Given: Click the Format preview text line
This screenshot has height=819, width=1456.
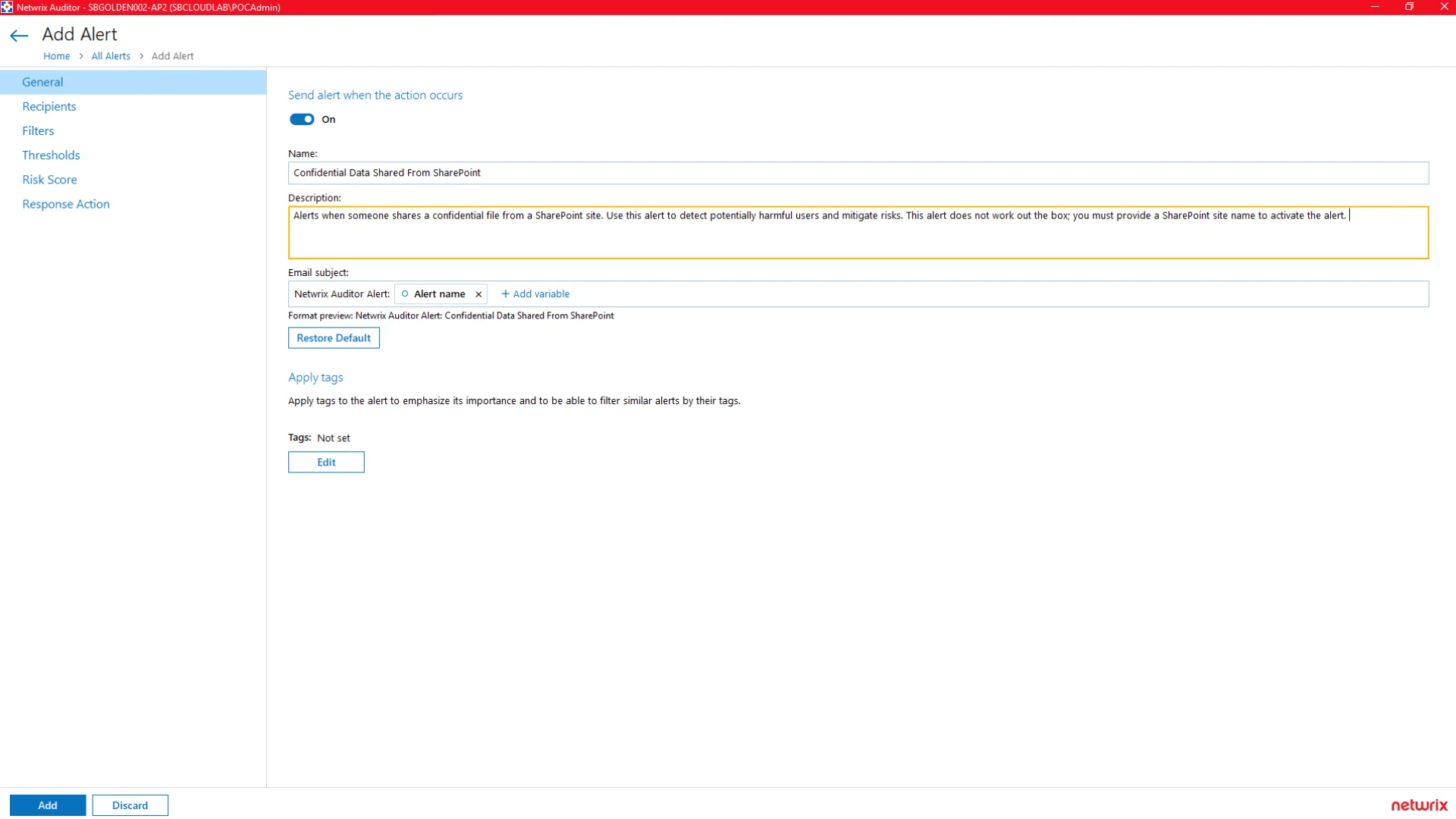Looking at the screenshot, I should click(x=451, y=315).
